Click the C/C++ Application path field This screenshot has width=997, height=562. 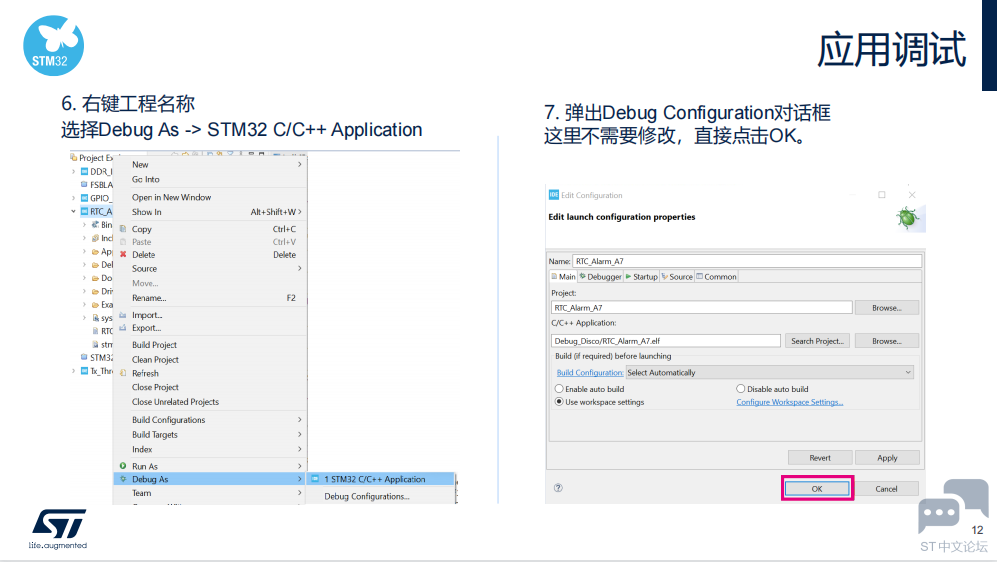tap(666, 341)
